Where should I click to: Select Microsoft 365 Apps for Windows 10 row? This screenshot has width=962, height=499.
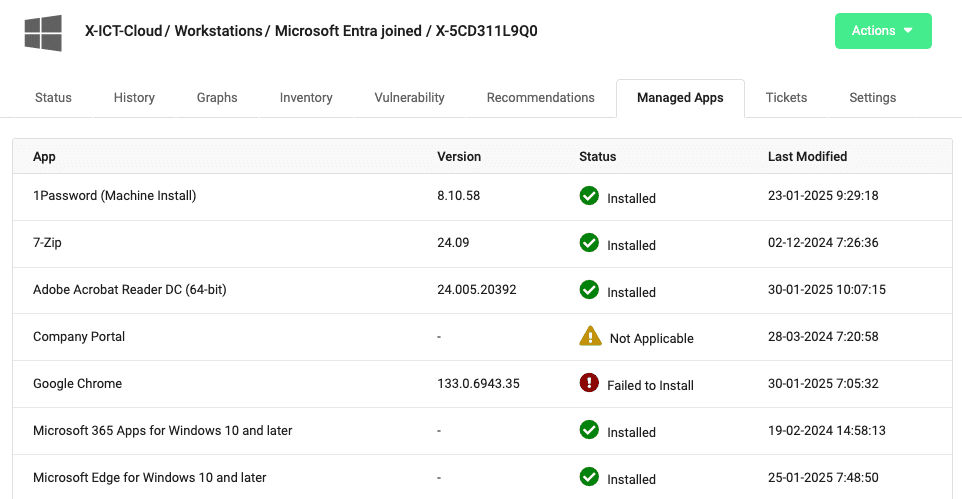tap(482, 431)
